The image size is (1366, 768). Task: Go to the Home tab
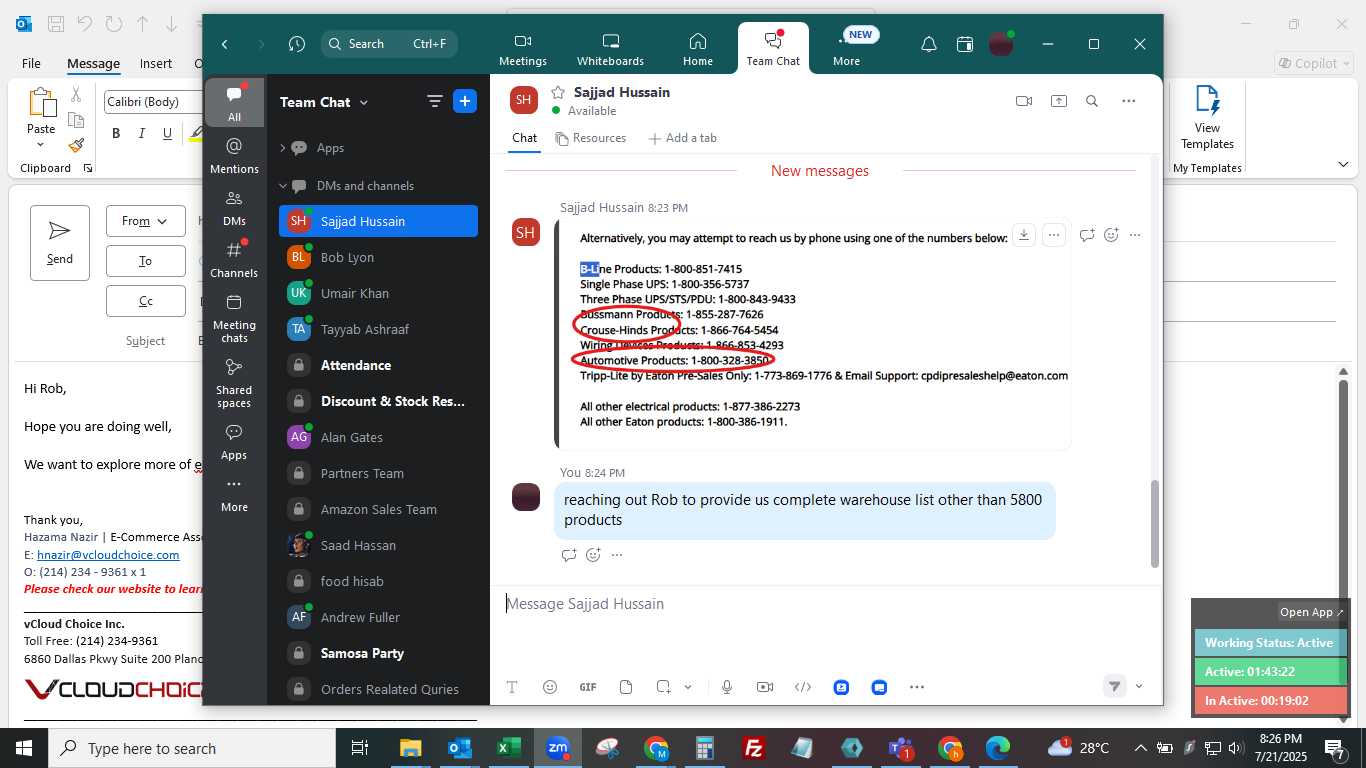[x=697, y=49]
